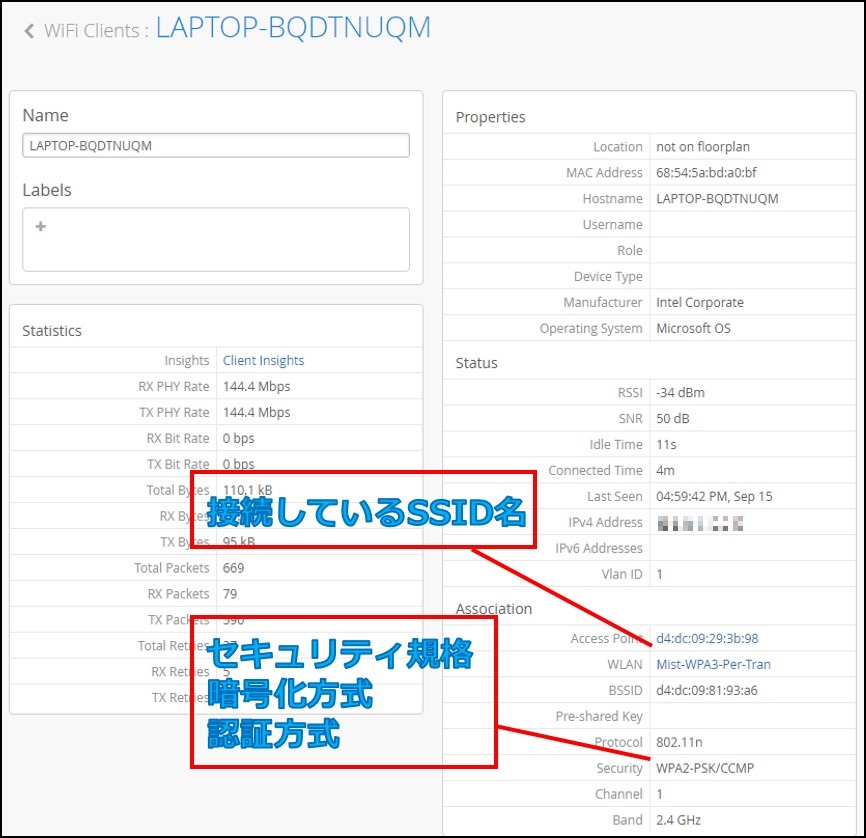Click the page title LAPTOP-BQDTNUQM
The width and height of the screenshot is (866, 838).
click(x=293, y=28)
